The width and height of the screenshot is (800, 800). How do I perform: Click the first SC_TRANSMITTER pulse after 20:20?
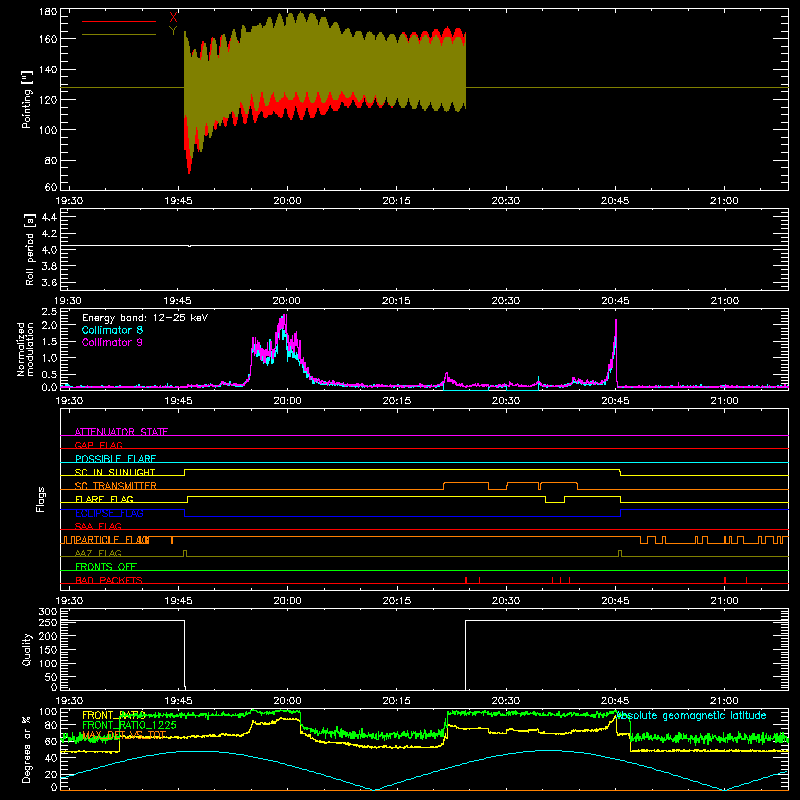tap(466, 486)
